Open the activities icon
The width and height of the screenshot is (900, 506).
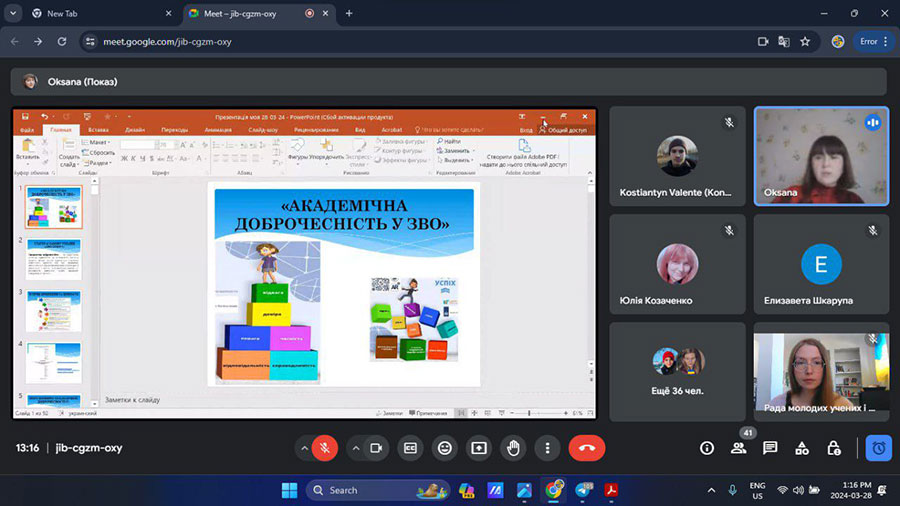click(802, 448)
